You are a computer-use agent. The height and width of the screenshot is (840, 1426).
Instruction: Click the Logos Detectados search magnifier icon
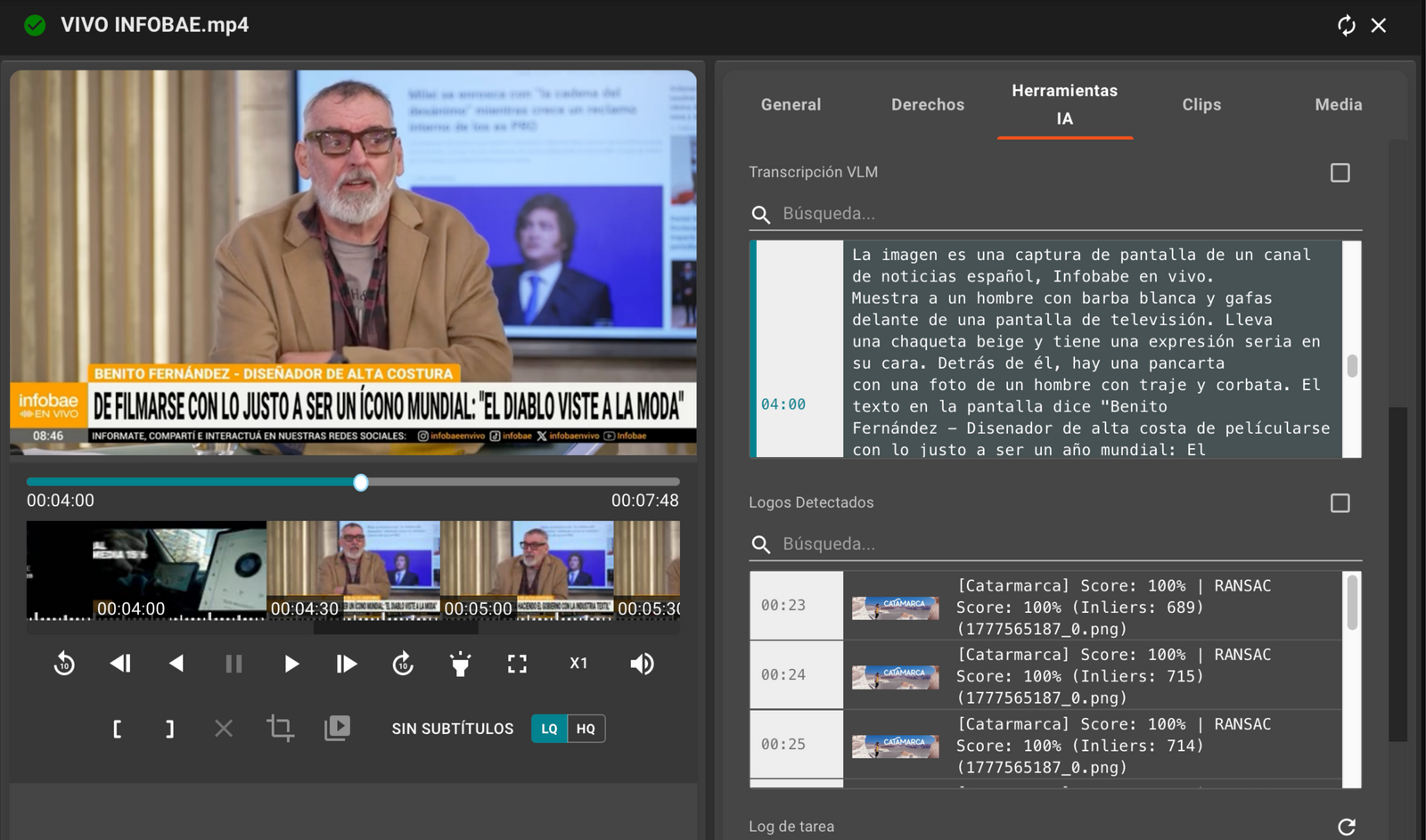pos(760,545)
